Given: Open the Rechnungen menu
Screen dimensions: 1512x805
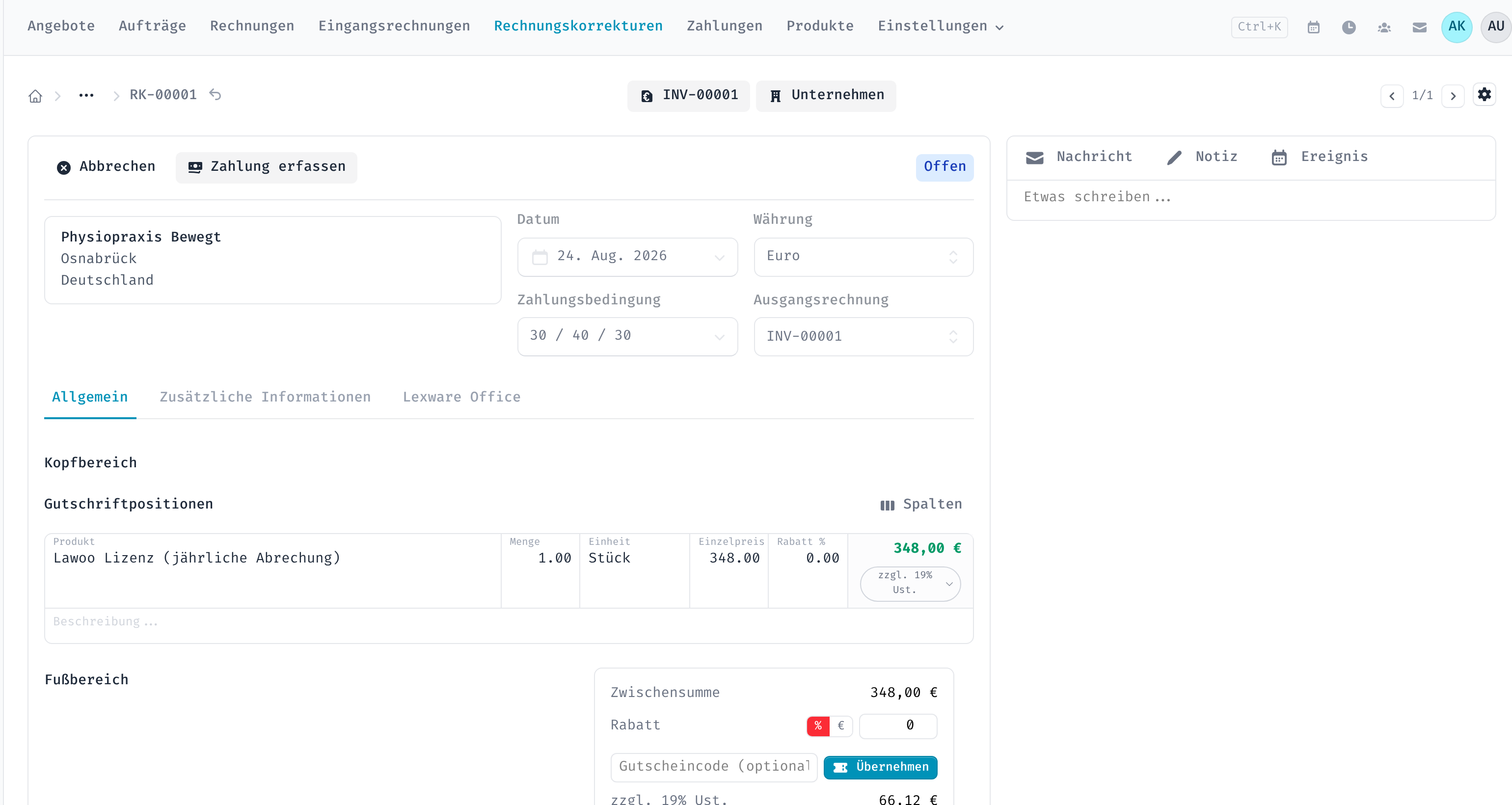Looking at the screenshot, I should click(x=252, y=27).
